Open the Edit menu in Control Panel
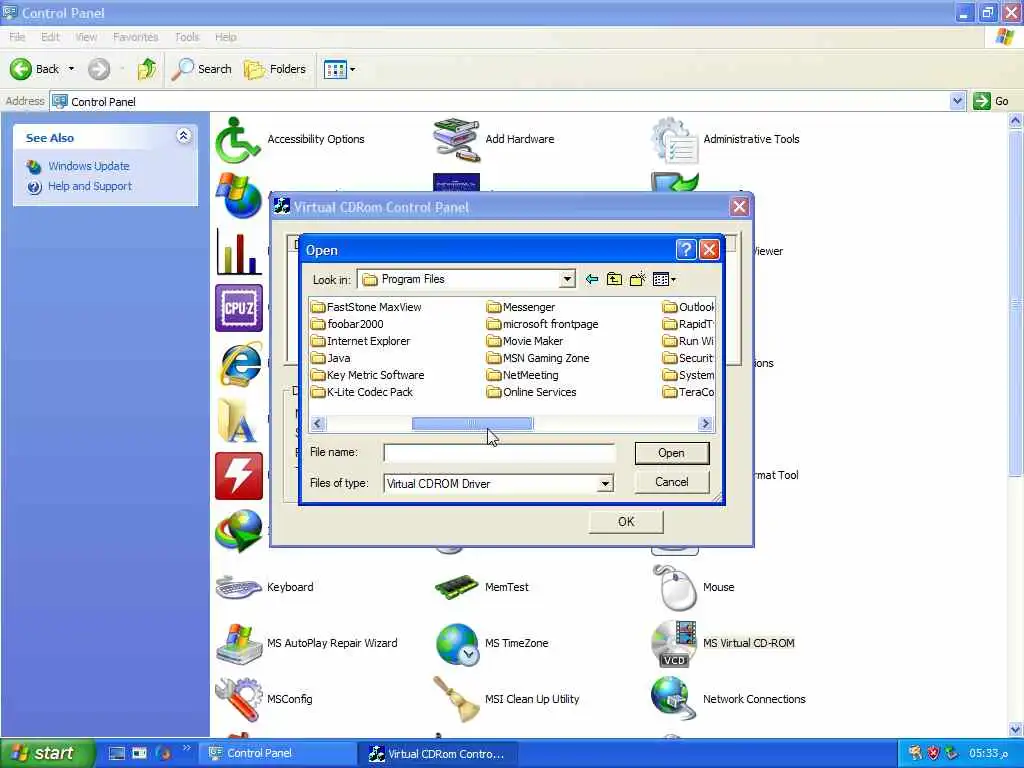 (x=50, y=37)
